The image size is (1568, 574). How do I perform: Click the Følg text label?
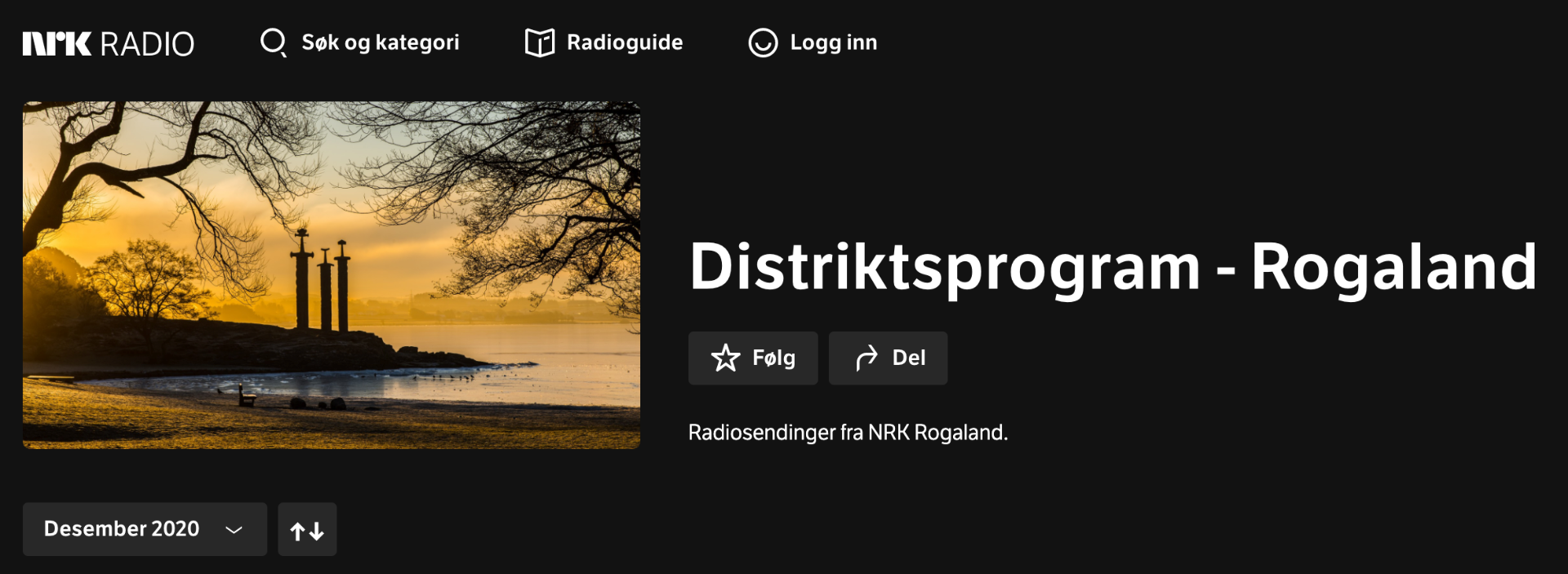(x=773, y=358)
